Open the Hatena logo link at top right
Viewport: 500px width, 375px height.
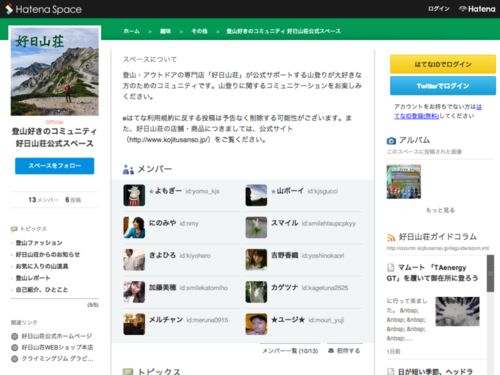point(477,9)
